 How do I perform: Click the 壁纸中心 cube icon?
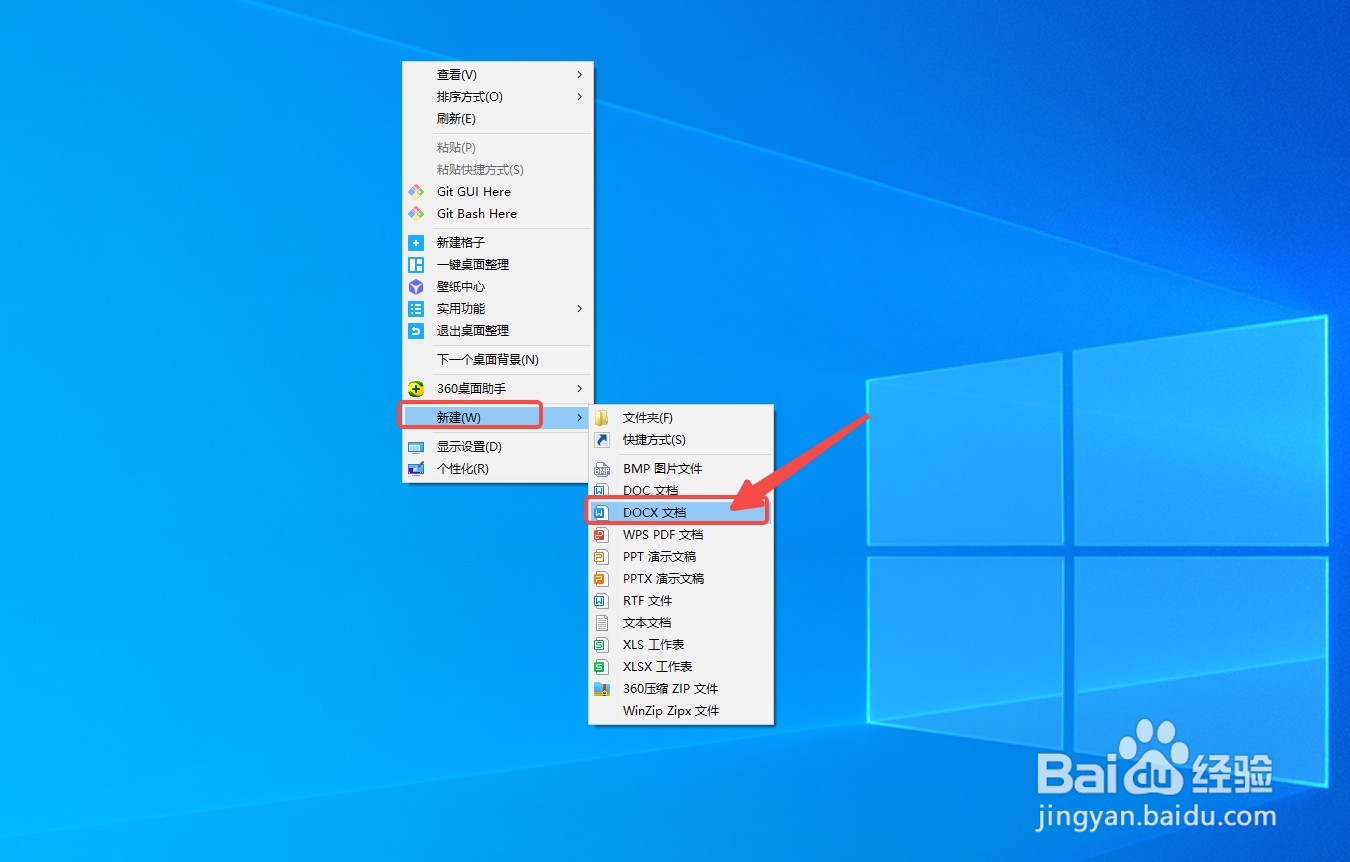416,287
